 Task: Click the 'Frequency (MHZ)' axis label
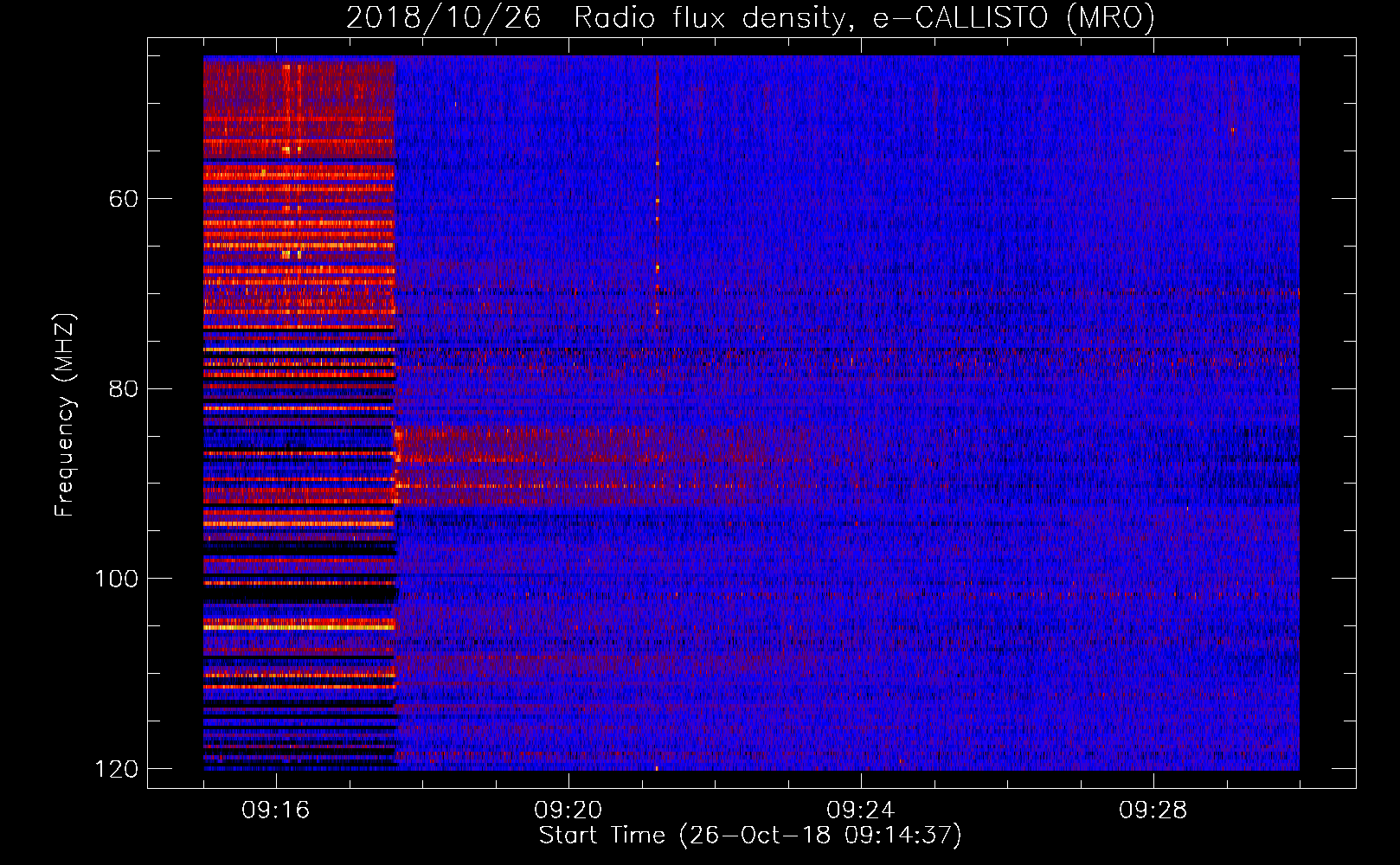pos(65,415)
